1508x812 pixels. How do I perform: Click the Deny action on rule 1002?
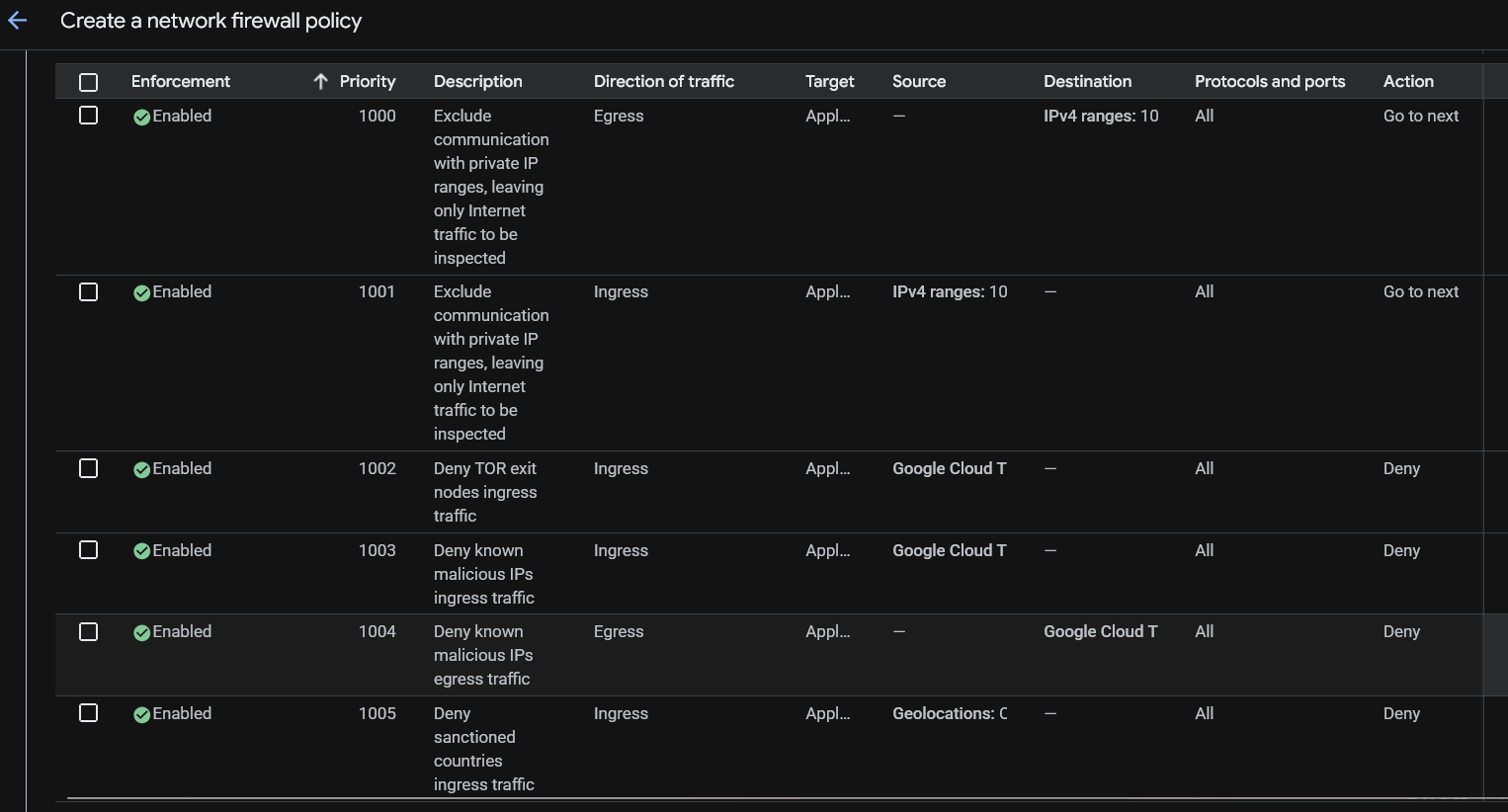point(1400,468)
